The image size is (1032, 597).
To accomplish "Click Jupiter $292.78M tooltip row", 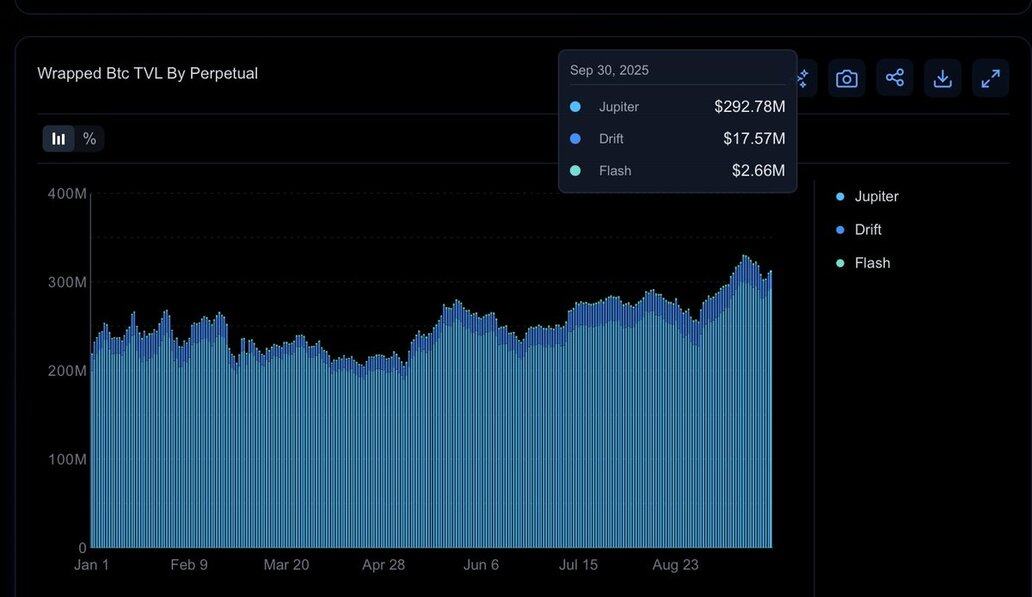I will 677,107.
